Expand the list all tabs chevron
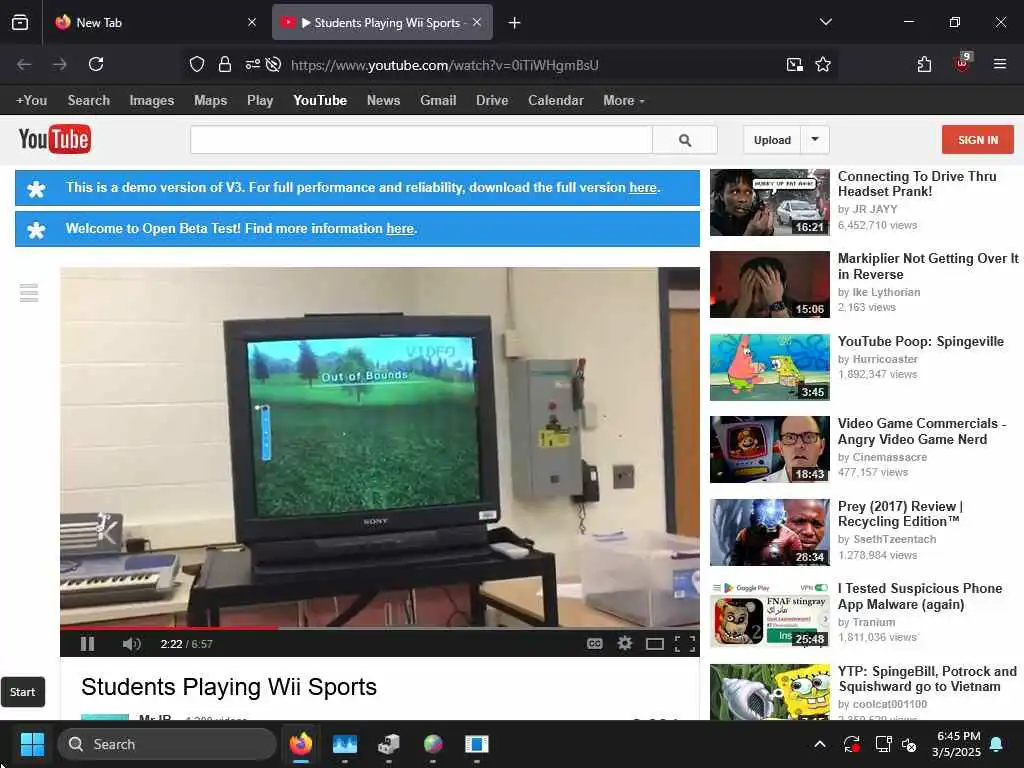The width and height of the screenshot is (1024, 768). pos(825,22)
